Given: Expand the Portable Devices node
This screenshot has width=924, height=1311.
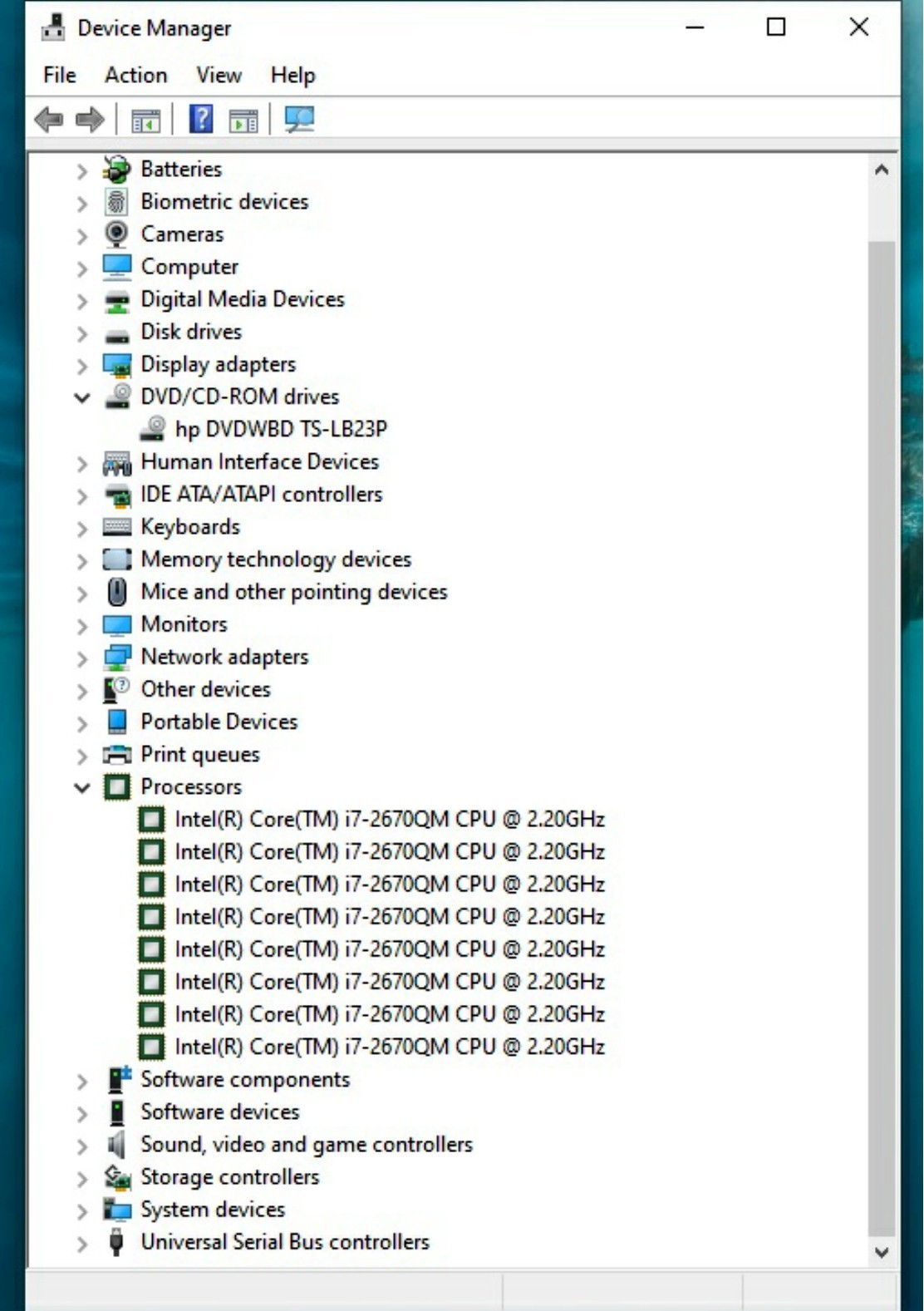Looking at the screenshot, I should [81, 723].
